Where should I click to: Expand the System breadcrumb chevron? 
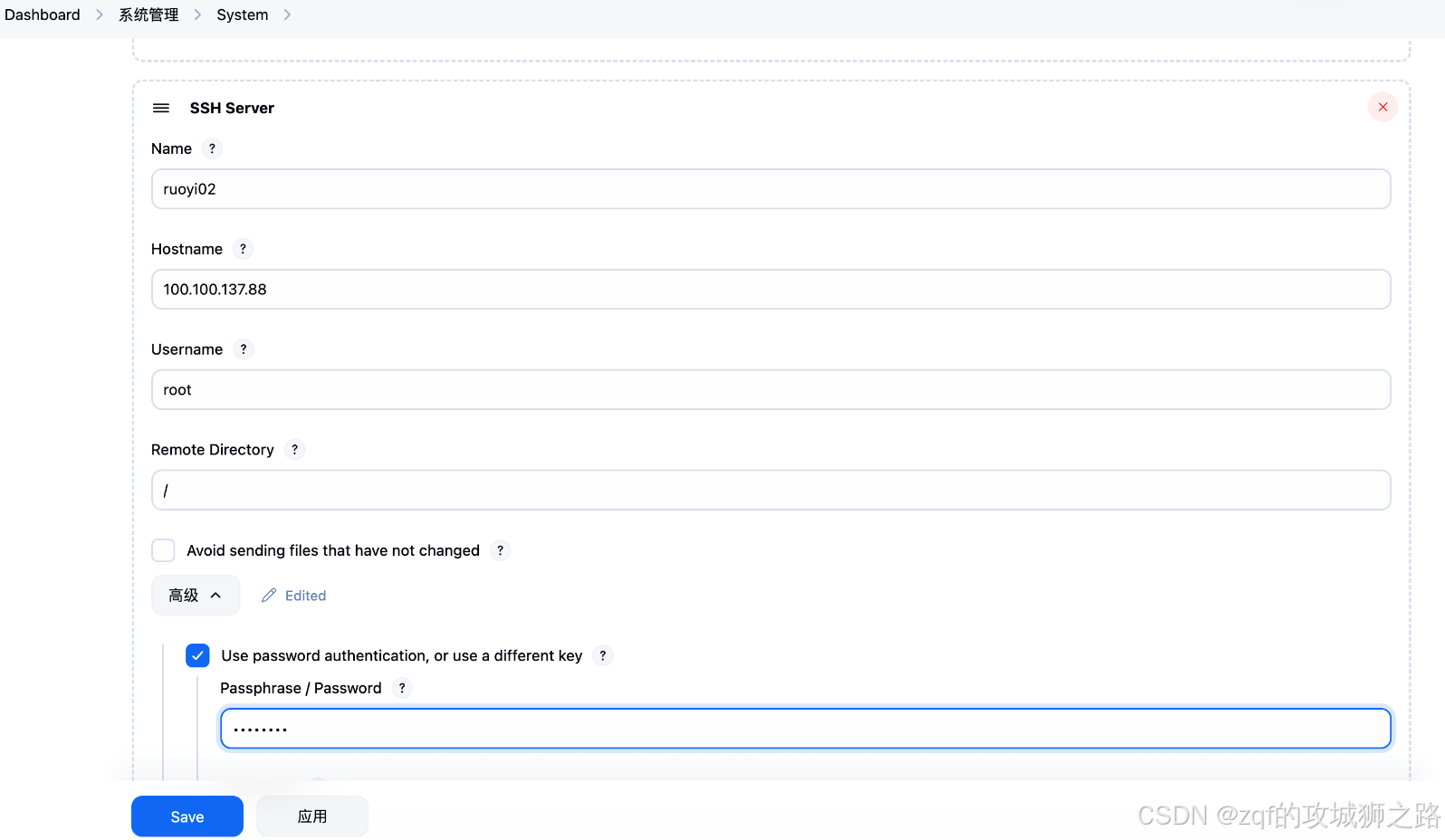tap(287, 14)
